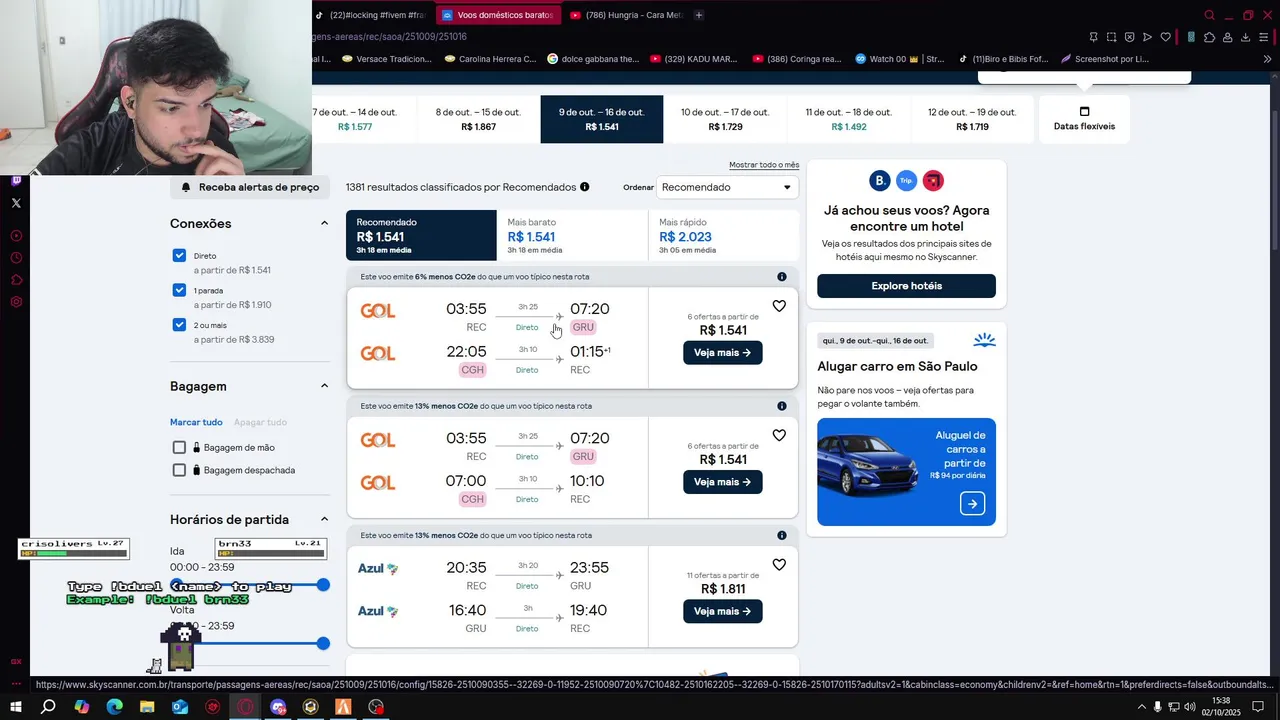Adjust the Ida departure time slider handle
This screenshot has height=720, width=1280.
(x=323, y=584)
